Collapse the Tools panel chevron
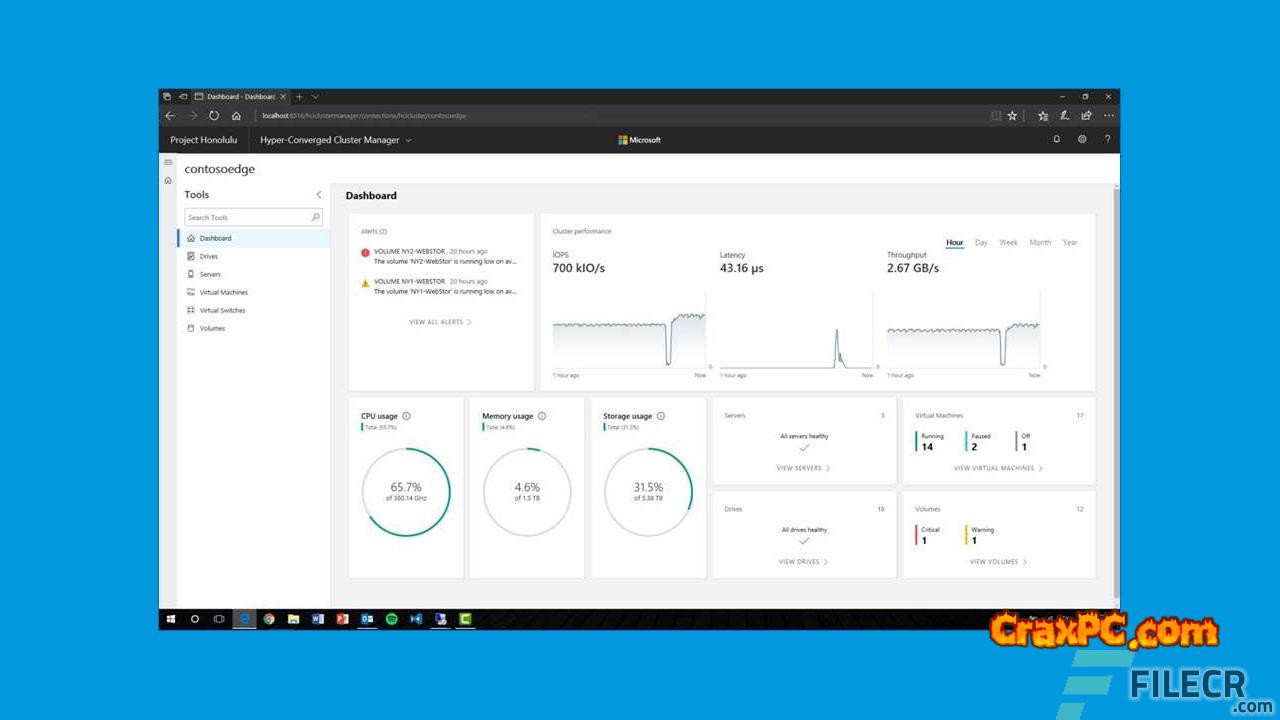1280x720 pixels. (319, 195)
